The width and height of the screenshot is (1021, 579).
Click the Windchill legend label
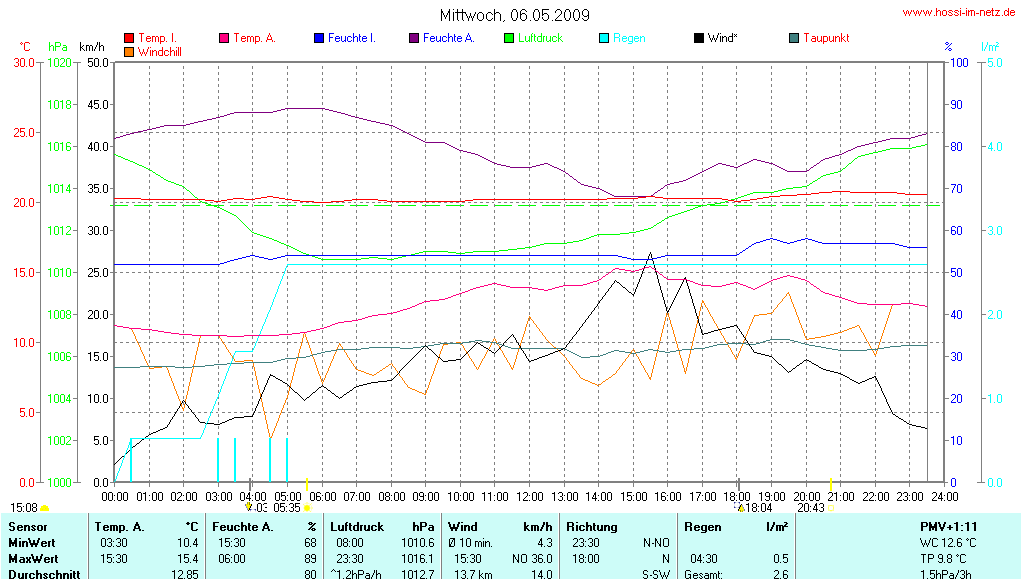coord(160,51)
